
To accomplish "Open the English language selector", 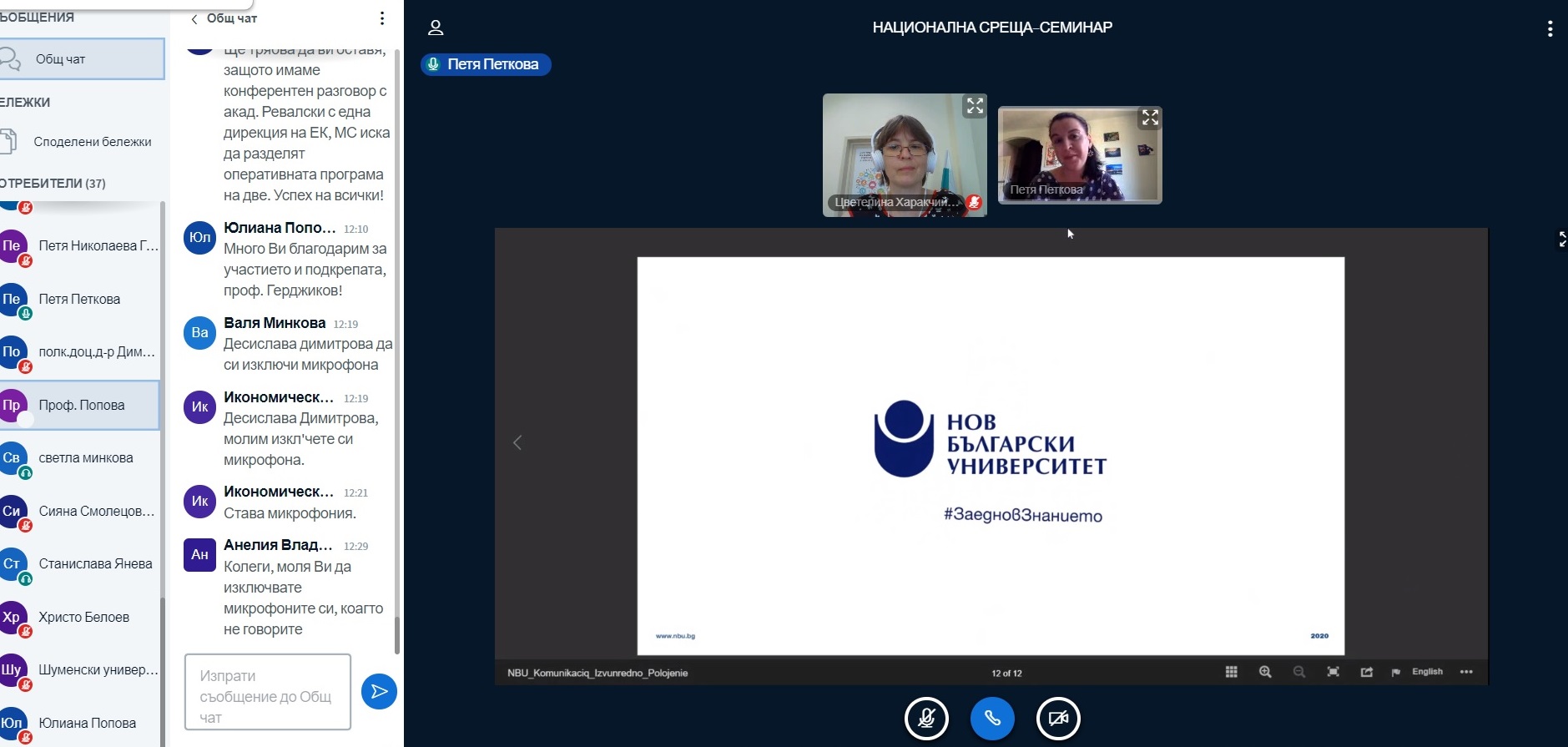I will click(x=1427, y=672).
